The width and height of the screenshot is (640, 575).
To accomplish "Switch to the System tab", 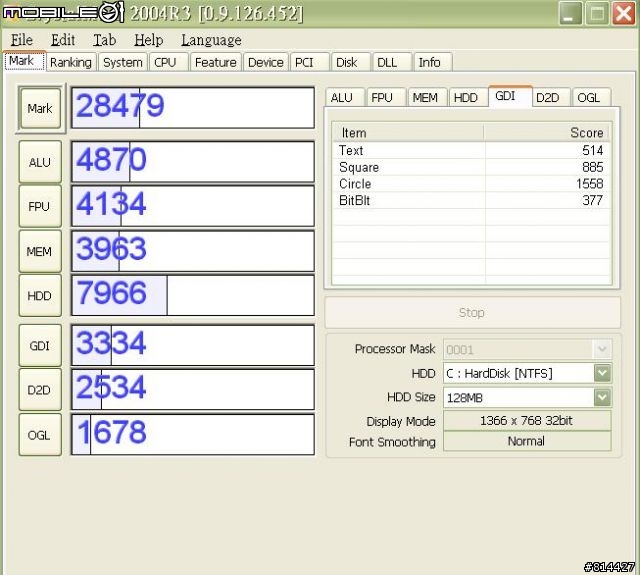I will coord(122,62).
